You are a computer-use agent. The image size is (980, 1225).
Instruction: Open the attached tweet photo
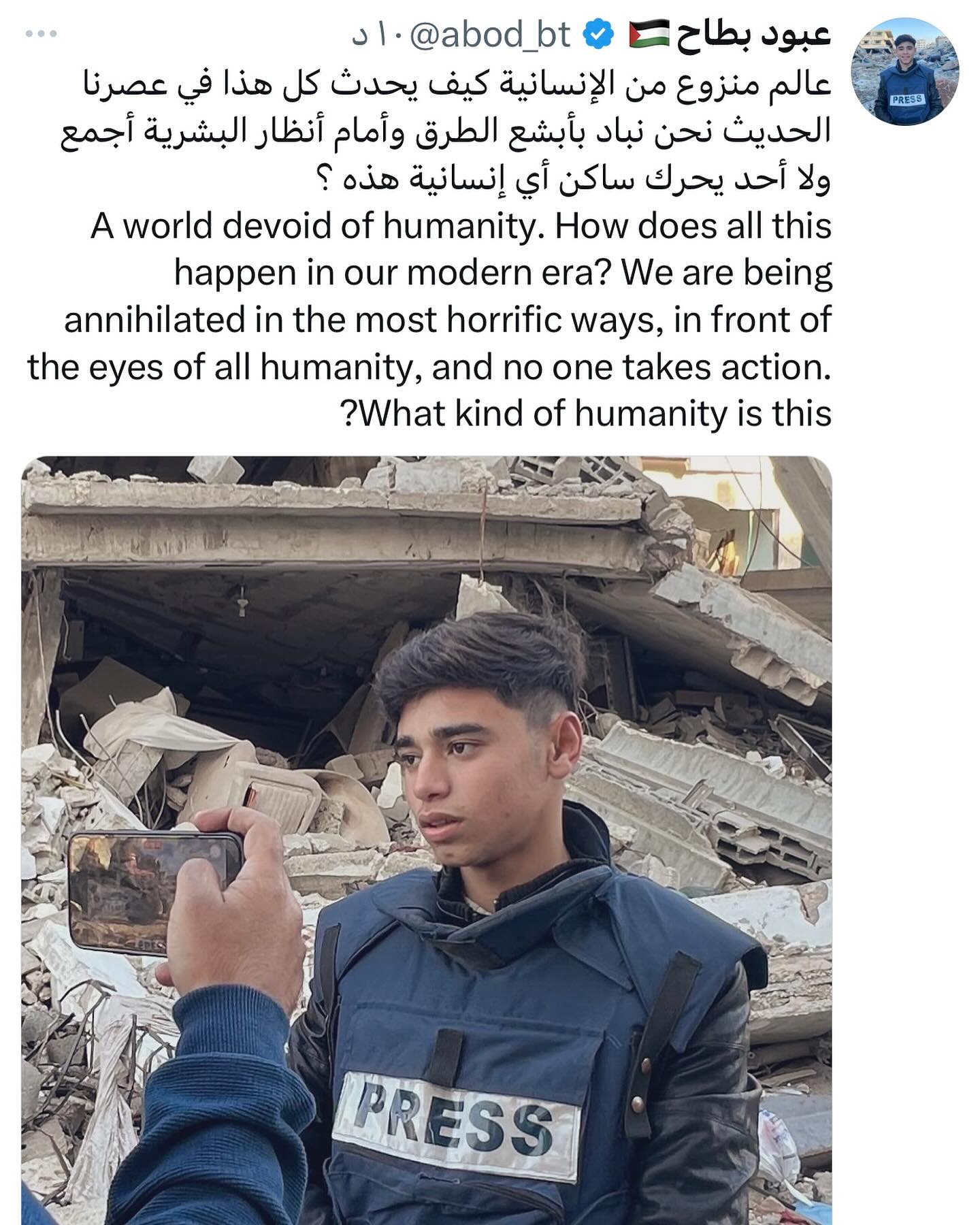(x=426, y=840)
